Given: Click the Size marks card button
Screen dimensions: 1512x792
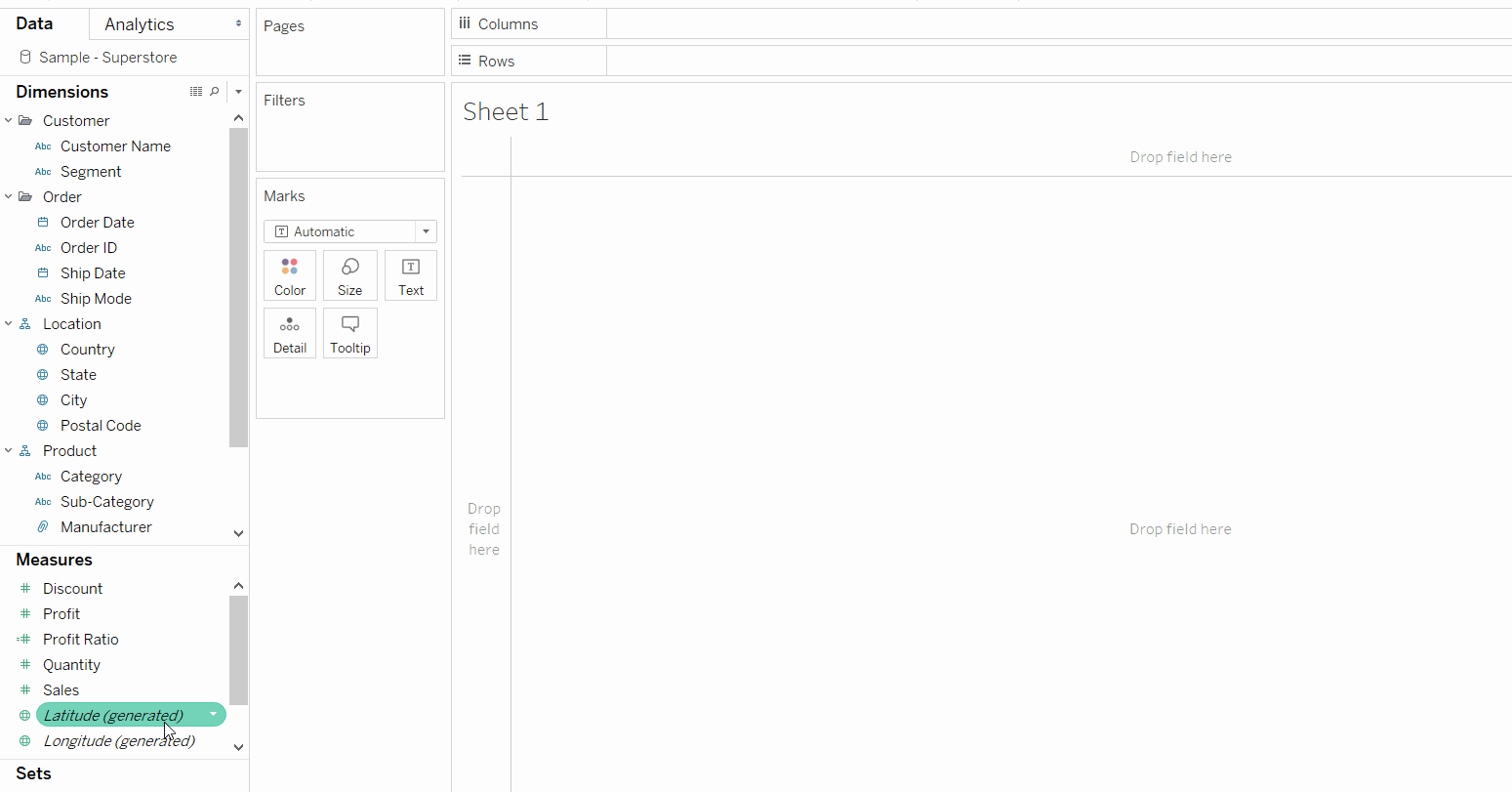Looking at the screenshot, I should click(x=349, y=275).
